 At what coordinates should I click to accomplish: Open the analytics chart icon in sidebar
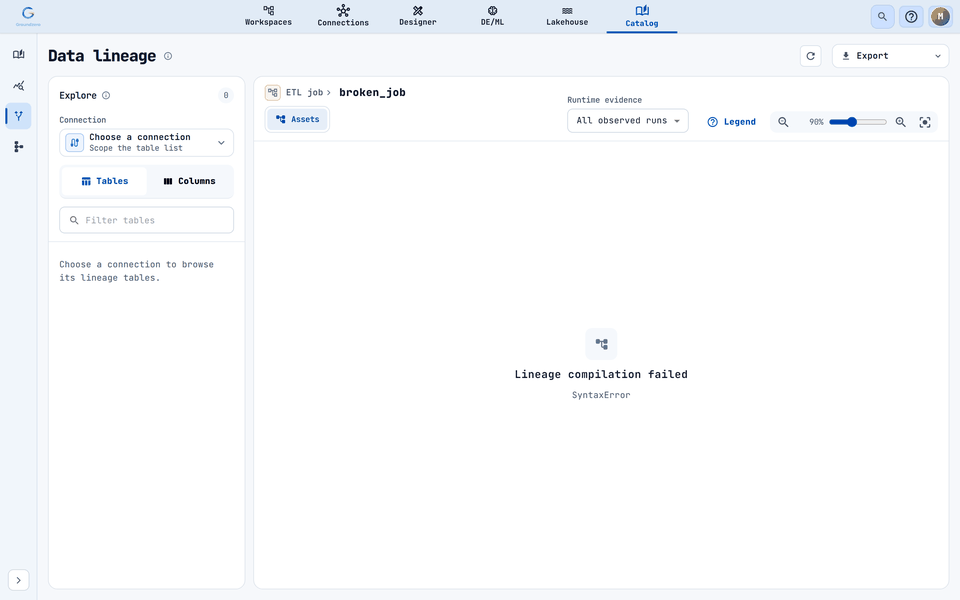coord(18,85)
